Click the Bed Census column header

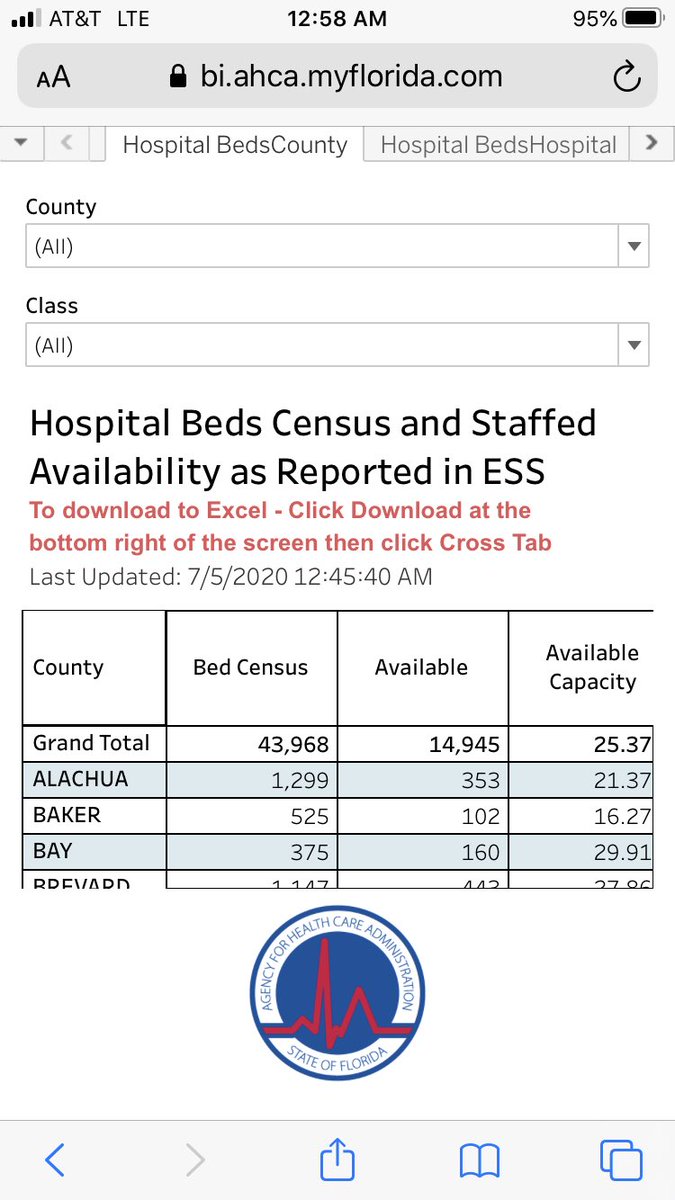251,668
